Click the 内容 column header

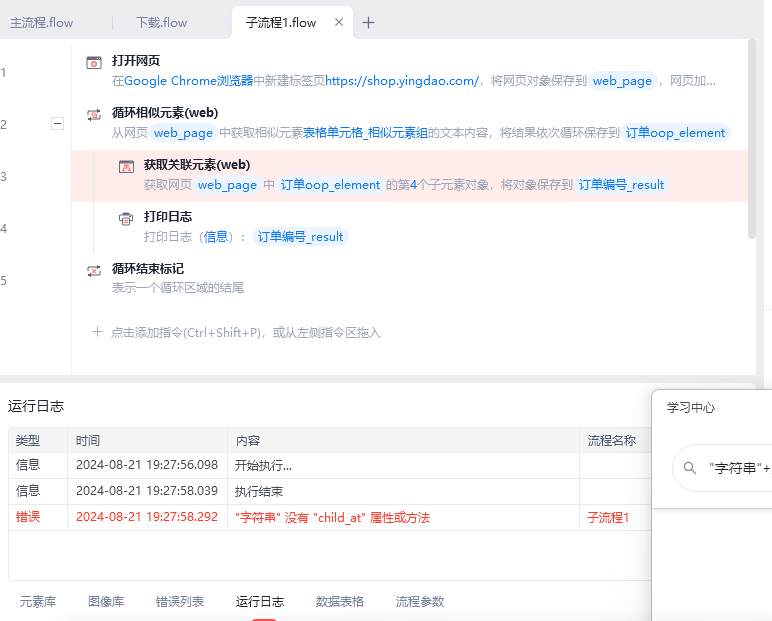(x=403, y=440)
